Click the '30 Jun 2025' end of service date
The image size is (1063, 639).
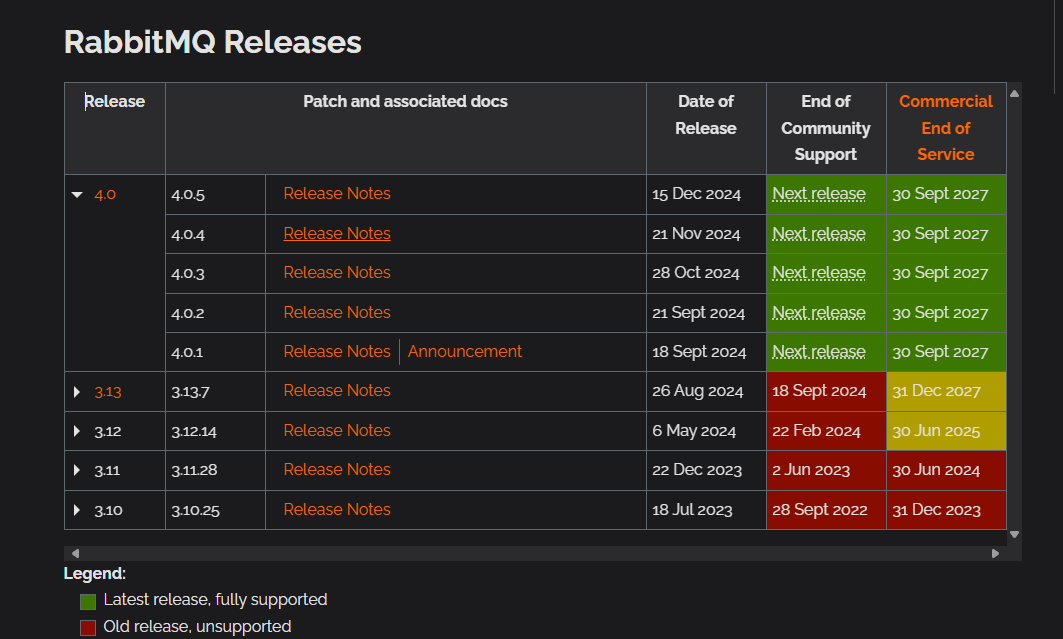[x=936, y=430]
